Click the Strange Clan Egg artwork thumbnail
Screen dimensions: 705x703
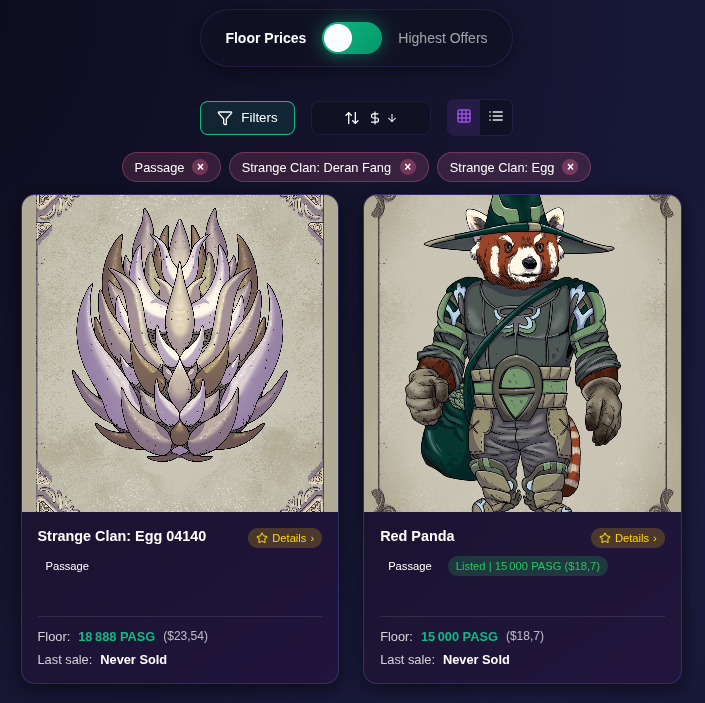[x=180, y=353]
